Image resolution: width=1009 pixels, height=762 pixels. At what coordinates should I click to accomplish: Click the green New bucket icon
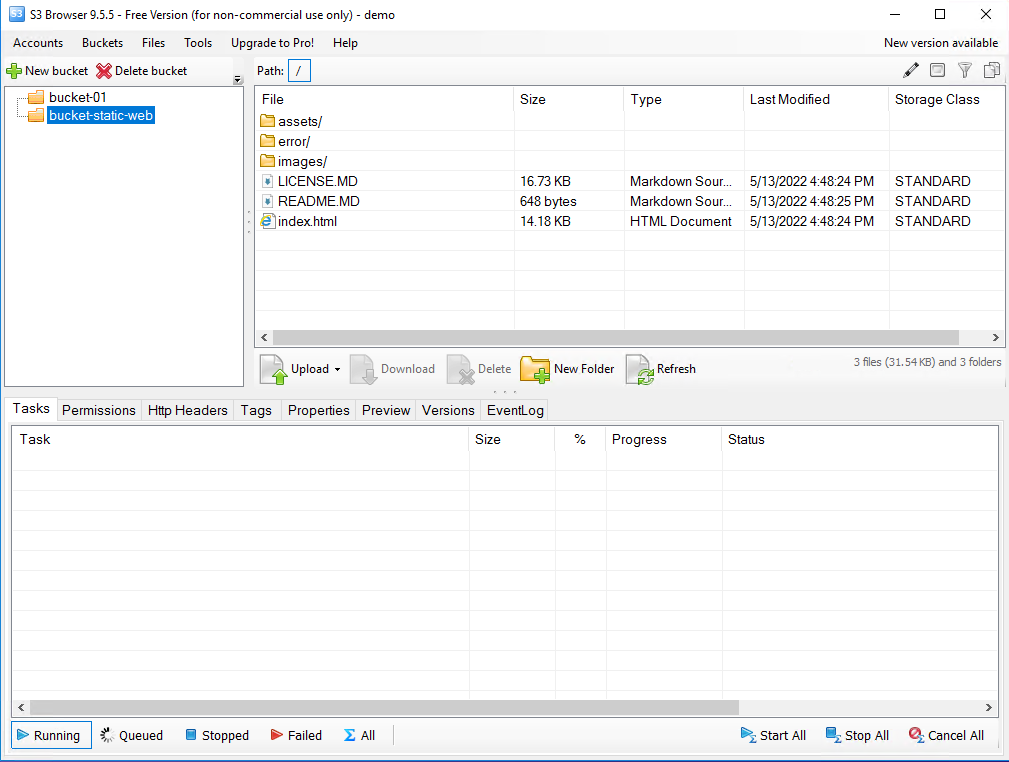16,70
